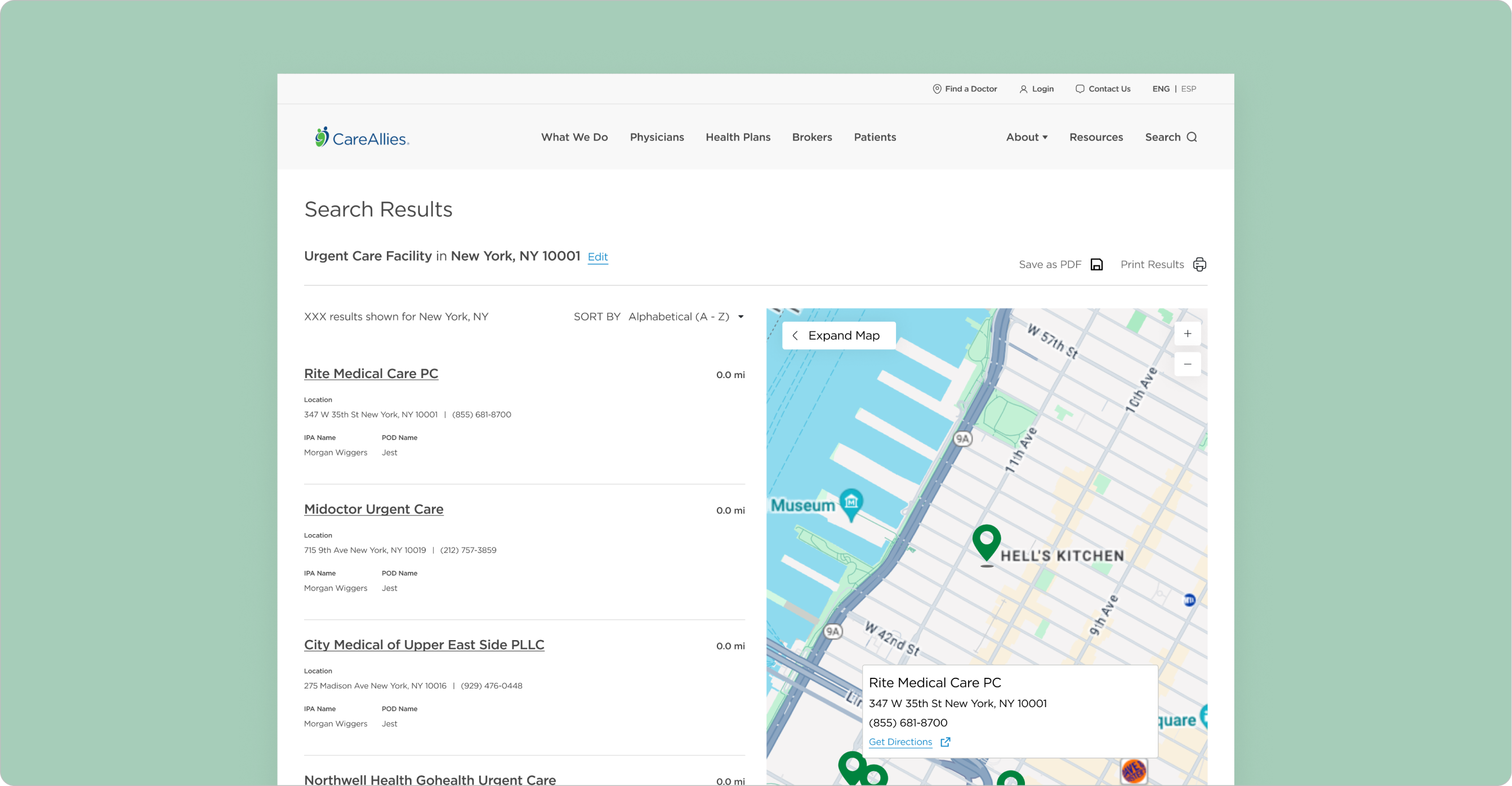This screenshot has width=1512, height=786.
Task: Open the Sort By Alphabetical dropdown
Action: 685,317
